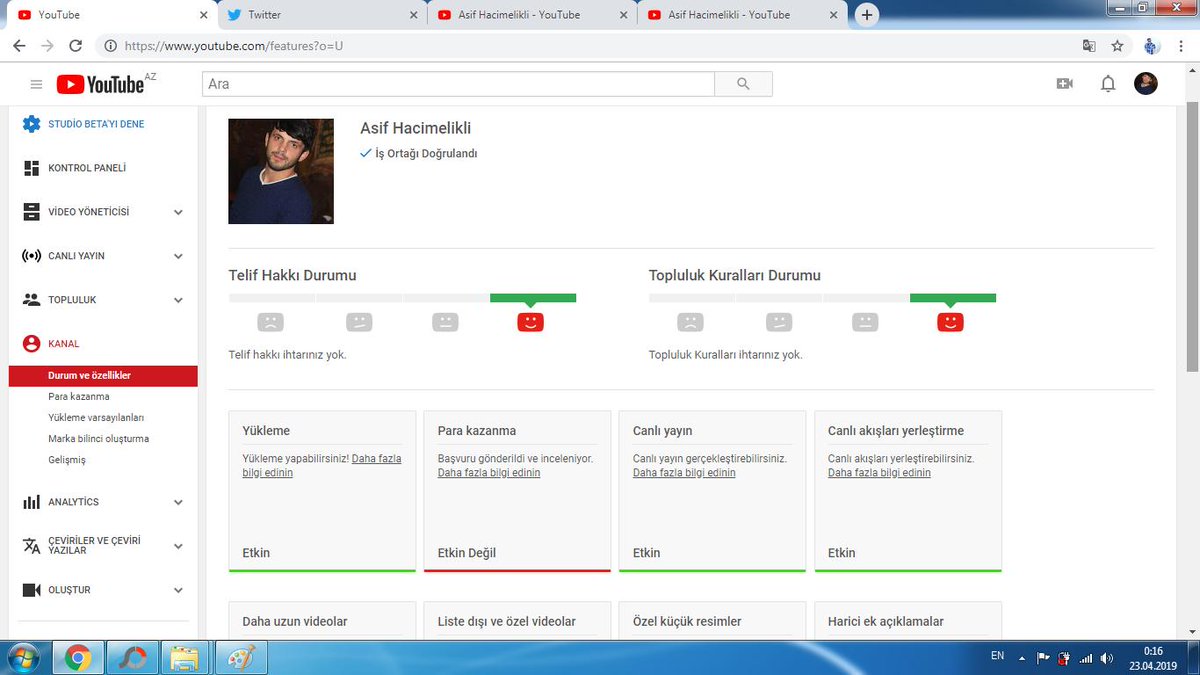1200x675 pixels.
Task: Click Daha fazla bilgi edinin under Canlı yayın
Action: [684, 472]
